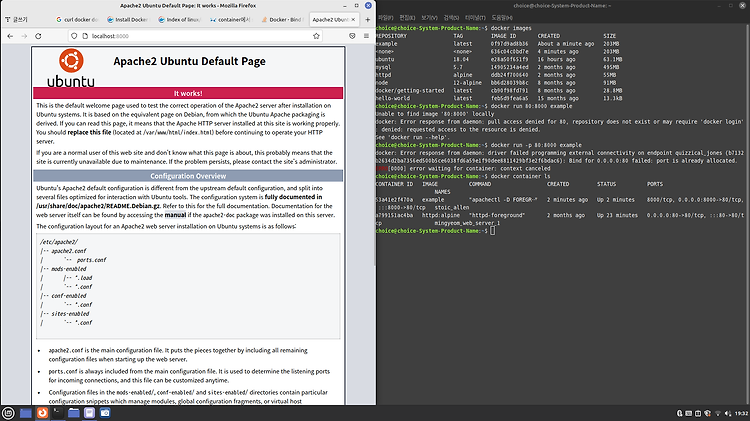Click the terminal icon in the taskbar
This screenshot has height=421, width=750.
[57, 413]
